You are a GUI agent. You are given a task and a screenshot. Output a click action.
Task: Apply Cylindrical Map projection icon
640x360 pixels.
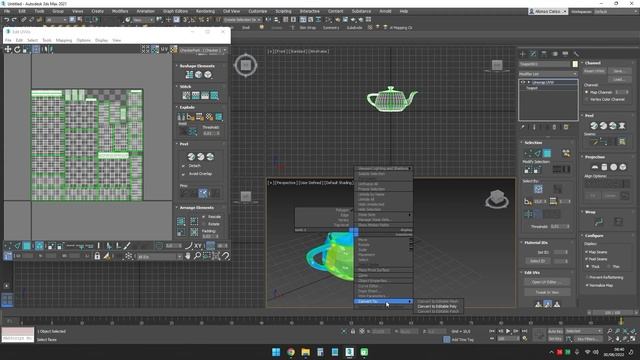(x=604, y=167)
